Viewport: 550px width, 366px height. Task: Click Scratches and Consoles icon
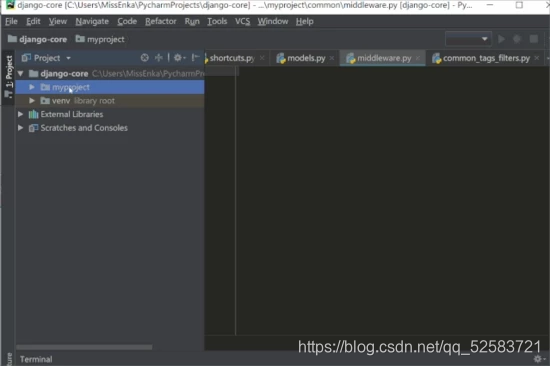(x=33, y=128)
